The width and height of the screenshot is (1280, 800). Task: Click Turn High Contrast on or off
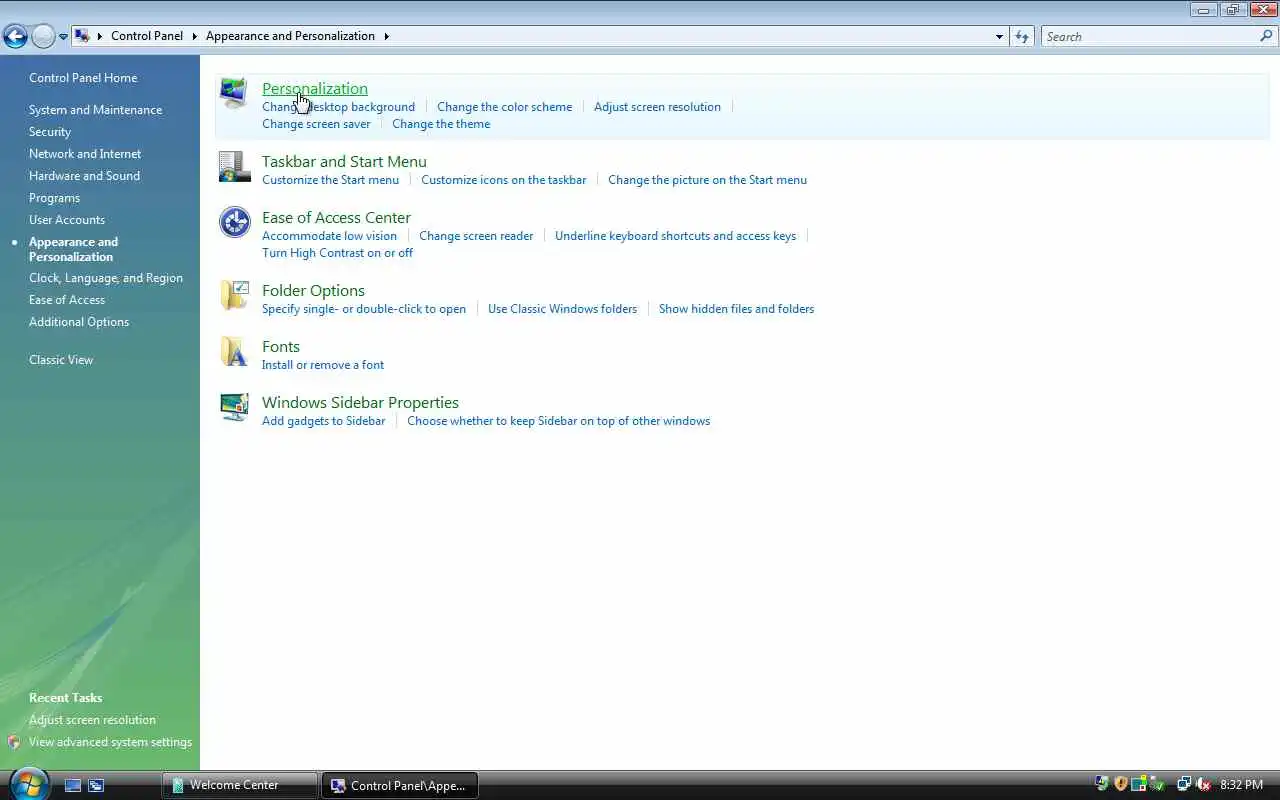click(337, 253)
